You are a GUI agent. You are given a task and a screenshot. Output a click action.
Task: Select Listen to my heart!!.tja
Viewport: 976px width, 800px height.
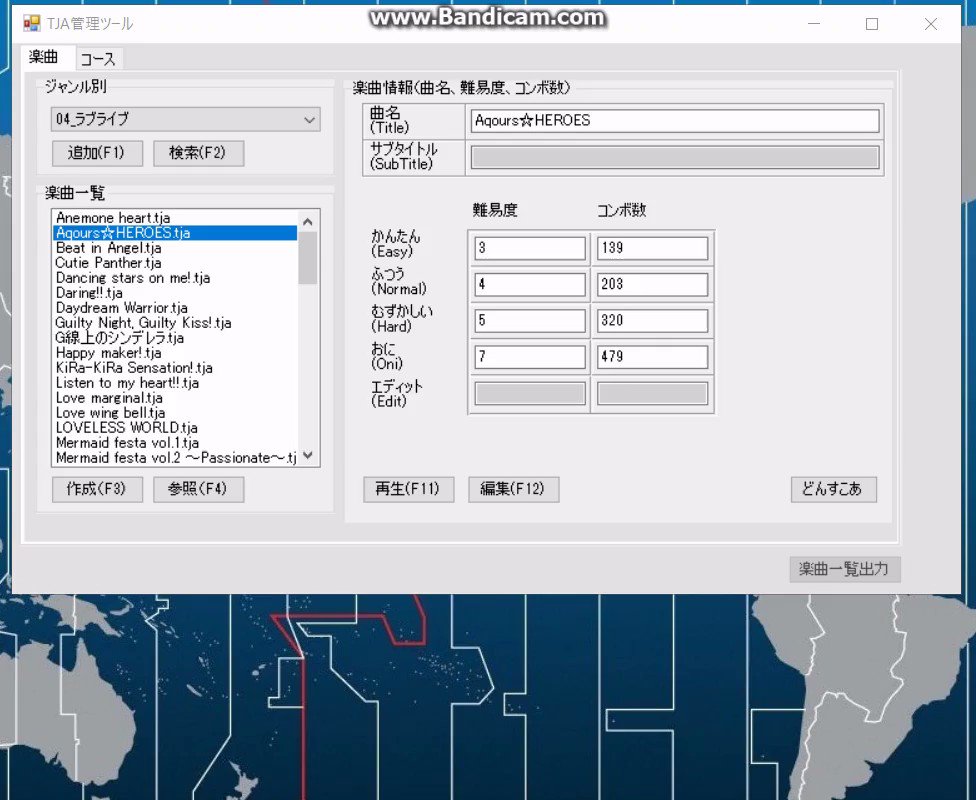(x=175, y=383)
